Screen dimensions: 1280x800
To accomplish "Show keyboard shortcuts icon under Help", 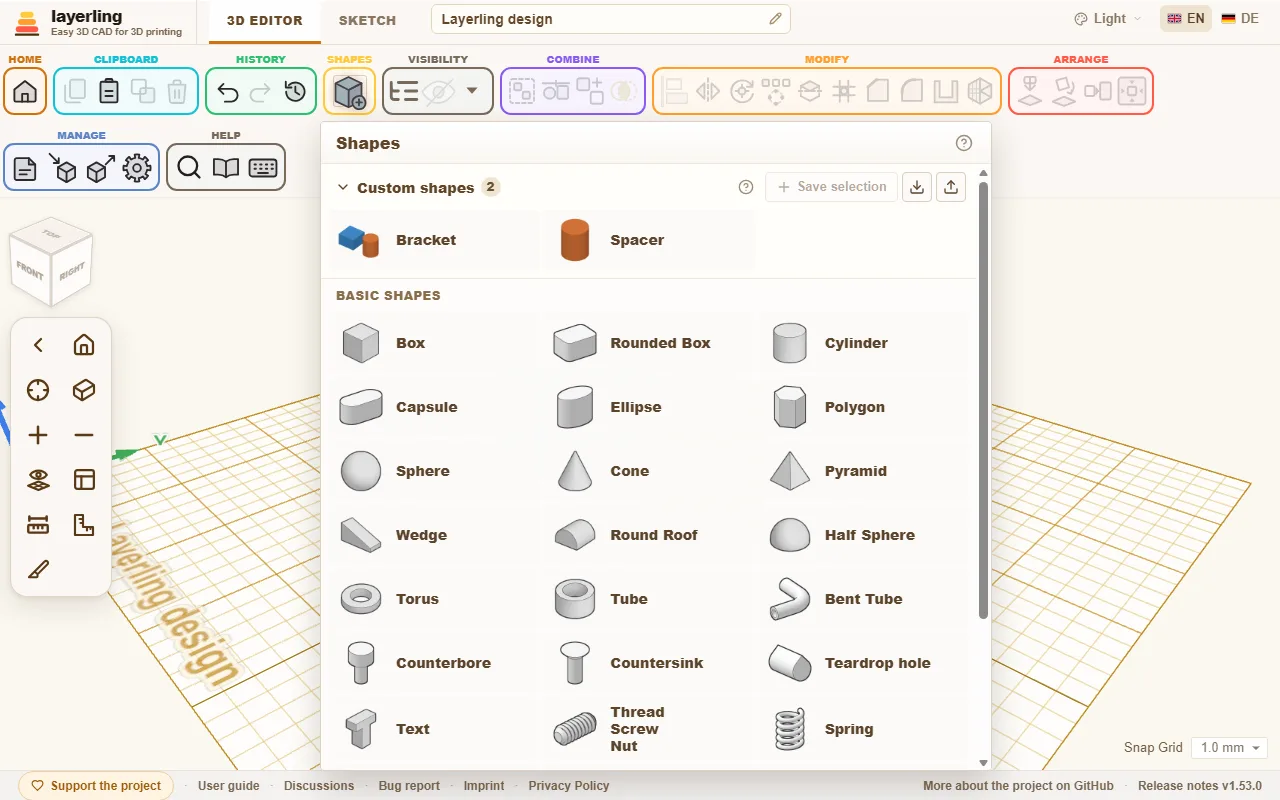I will click(x=263, y=168).
